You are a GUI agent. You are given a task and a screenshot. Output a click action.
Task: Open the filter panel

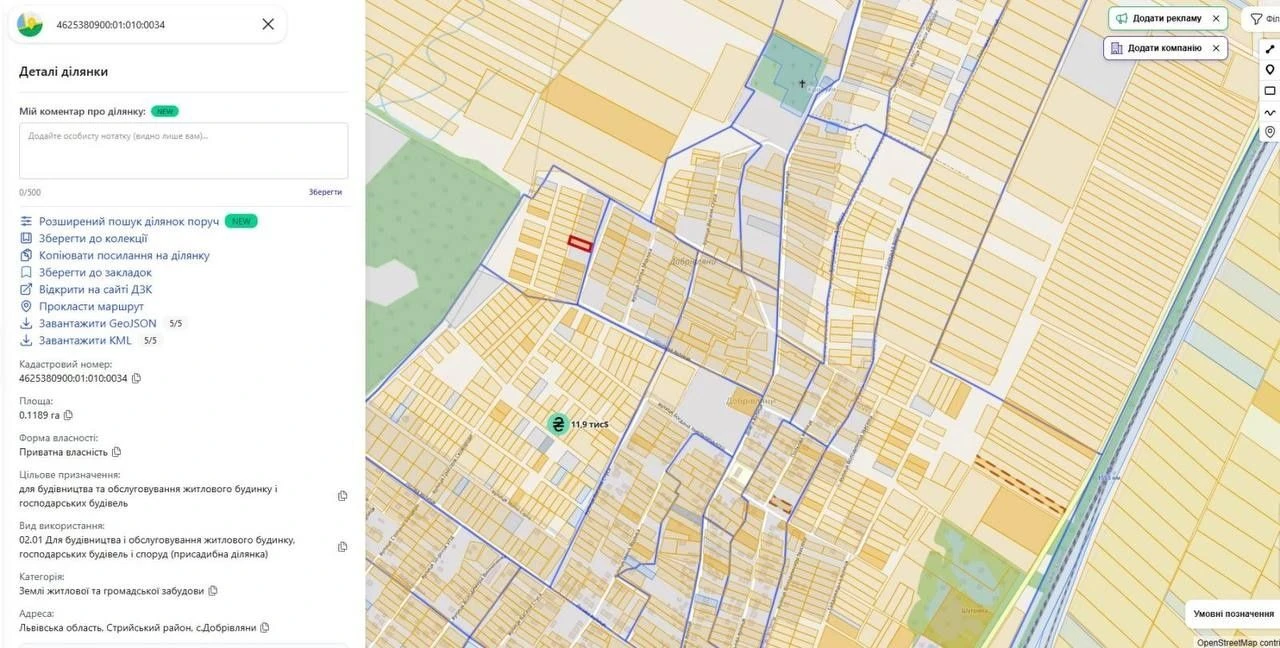[1262, 18]
